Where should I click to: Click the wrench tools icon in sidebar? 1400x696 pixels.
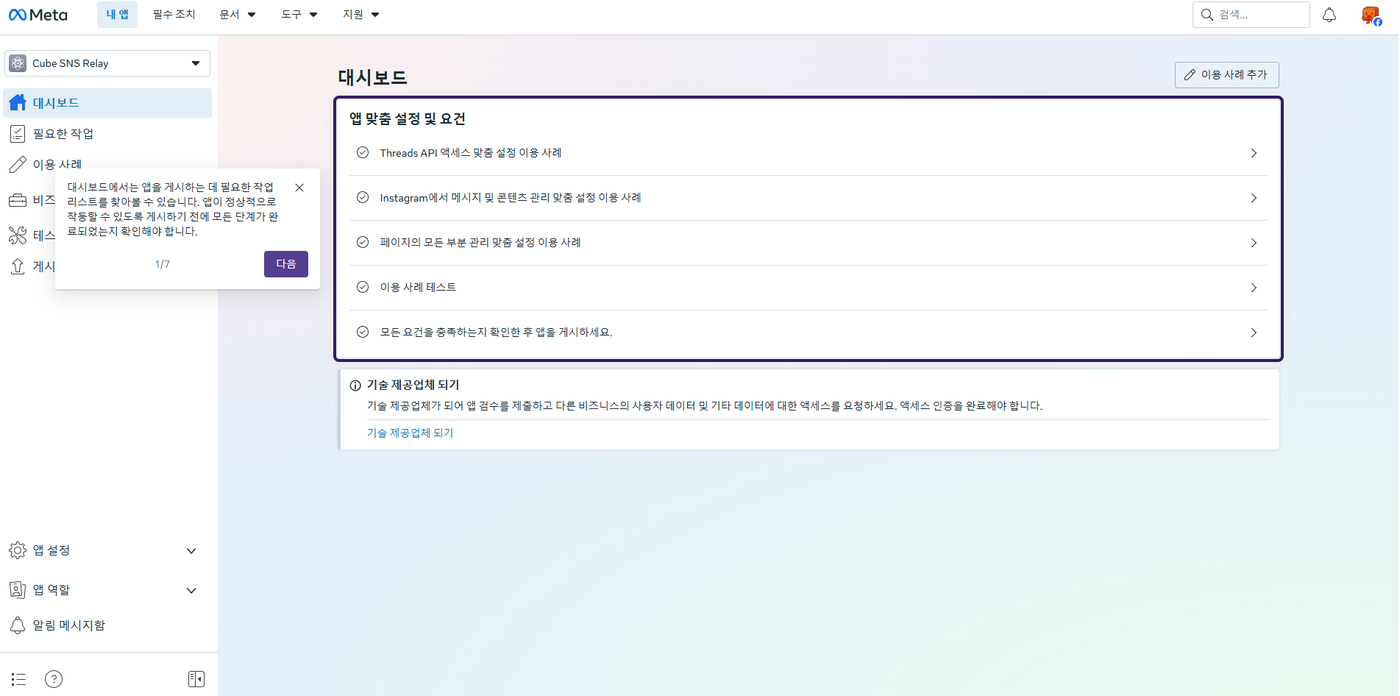[x=17, y=235]
